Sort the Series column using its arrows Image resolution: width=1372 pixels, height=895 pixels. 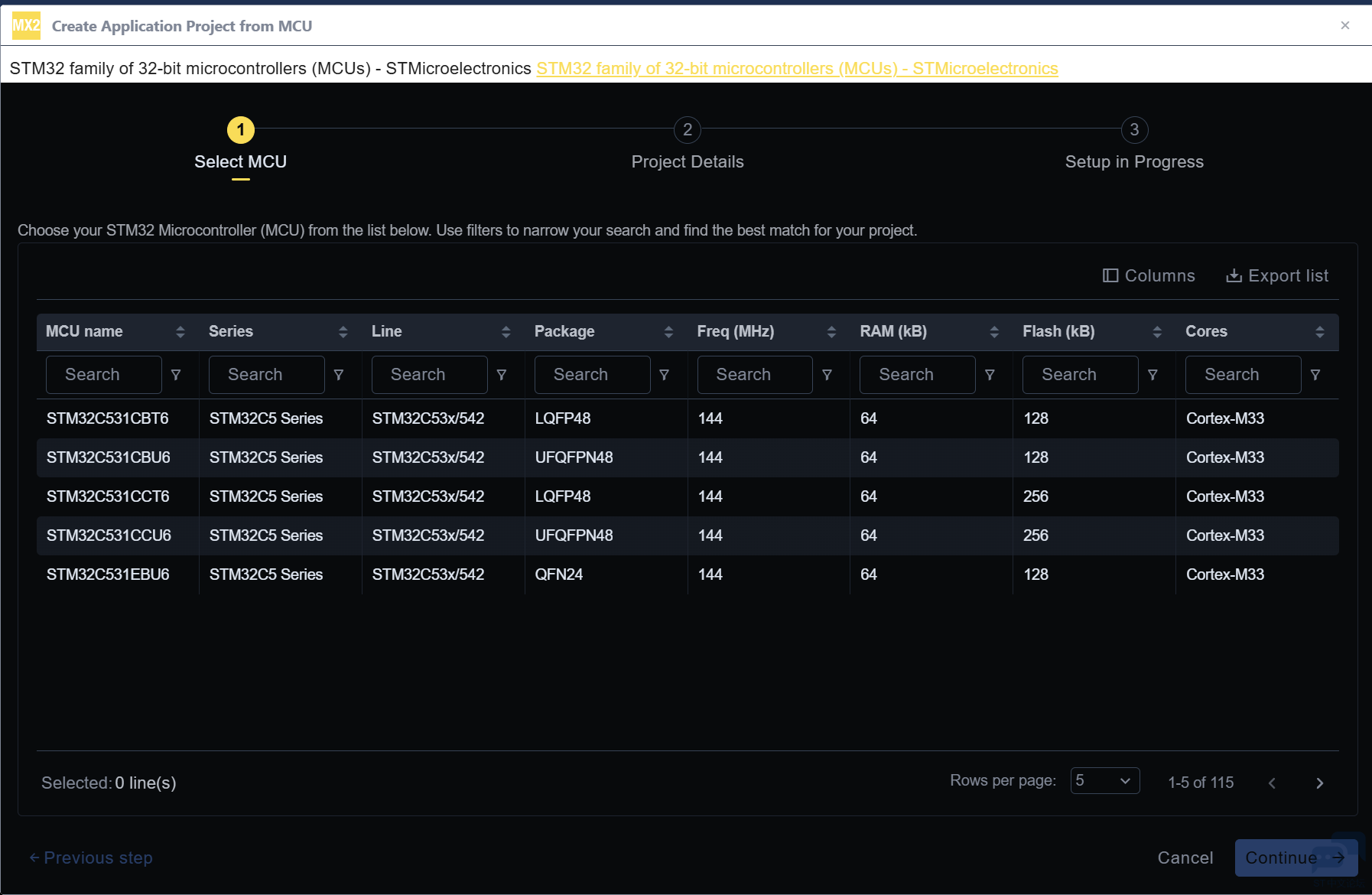coord(343,332)
